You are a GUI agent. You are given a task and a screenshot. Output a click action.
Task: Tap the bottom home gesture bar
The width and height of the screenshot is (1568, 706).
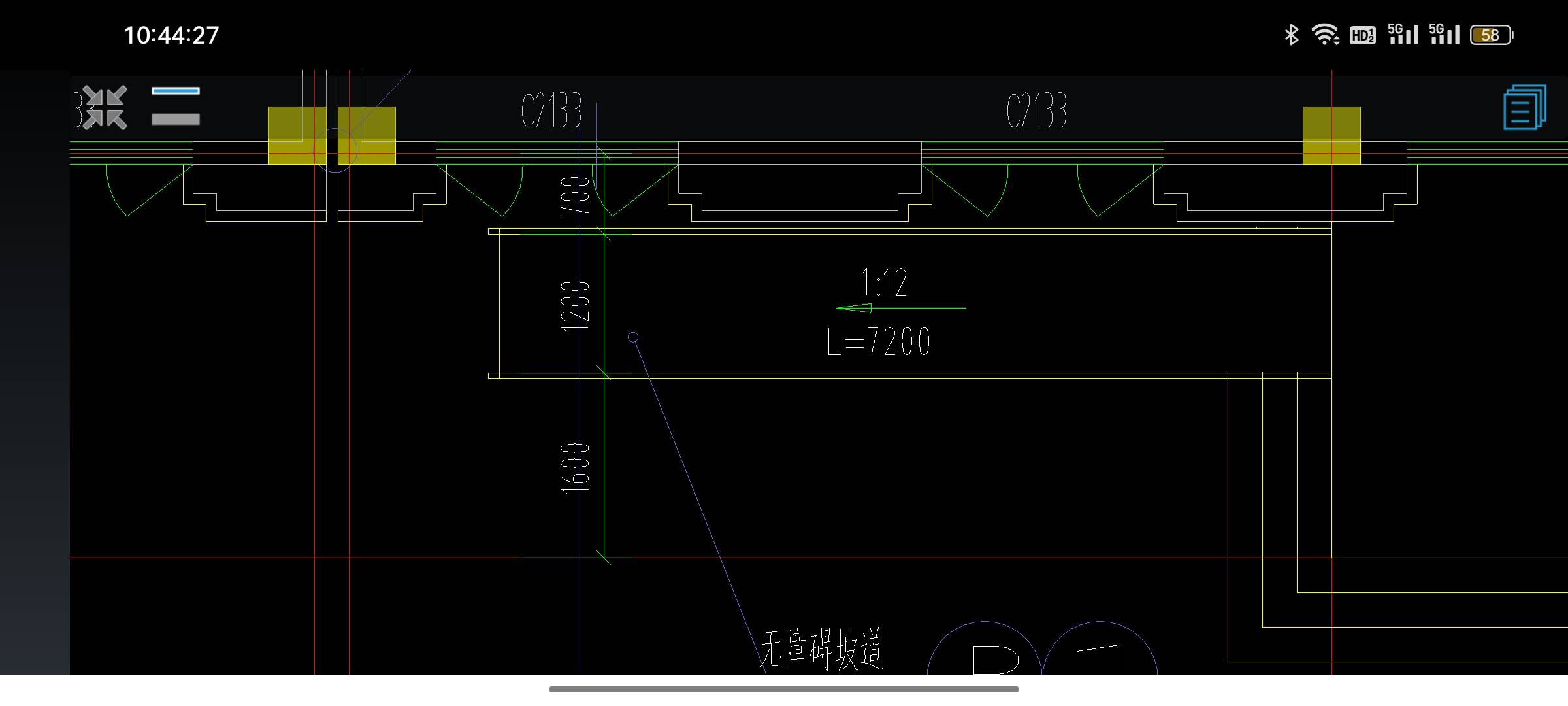(784, 689)
